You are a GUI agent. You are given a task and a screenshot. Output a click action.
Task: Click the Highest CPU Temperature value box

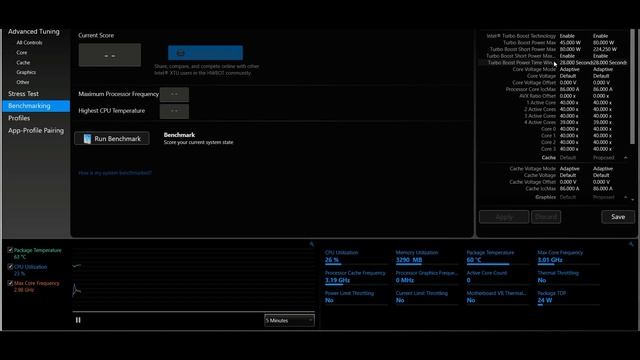pos(174,111)
